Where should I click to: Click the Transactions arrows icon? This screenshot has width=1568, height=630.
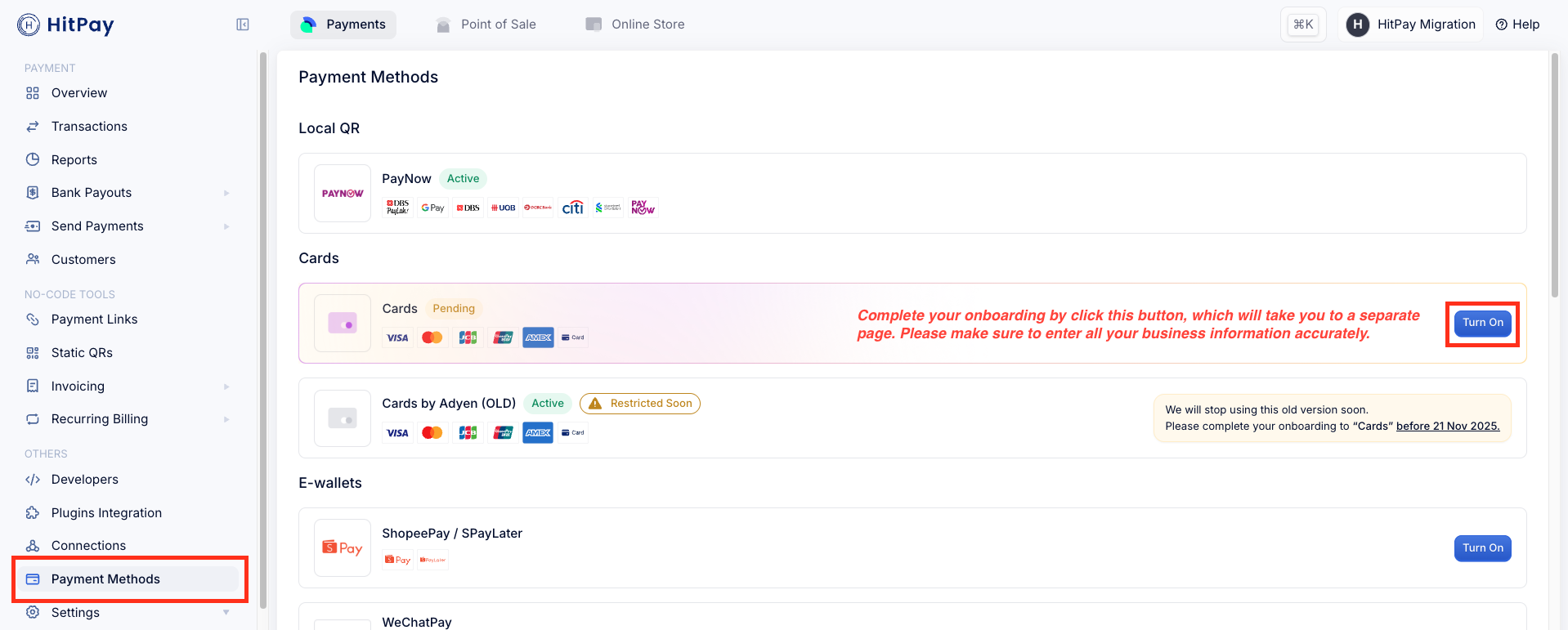[x=33, y=127]
